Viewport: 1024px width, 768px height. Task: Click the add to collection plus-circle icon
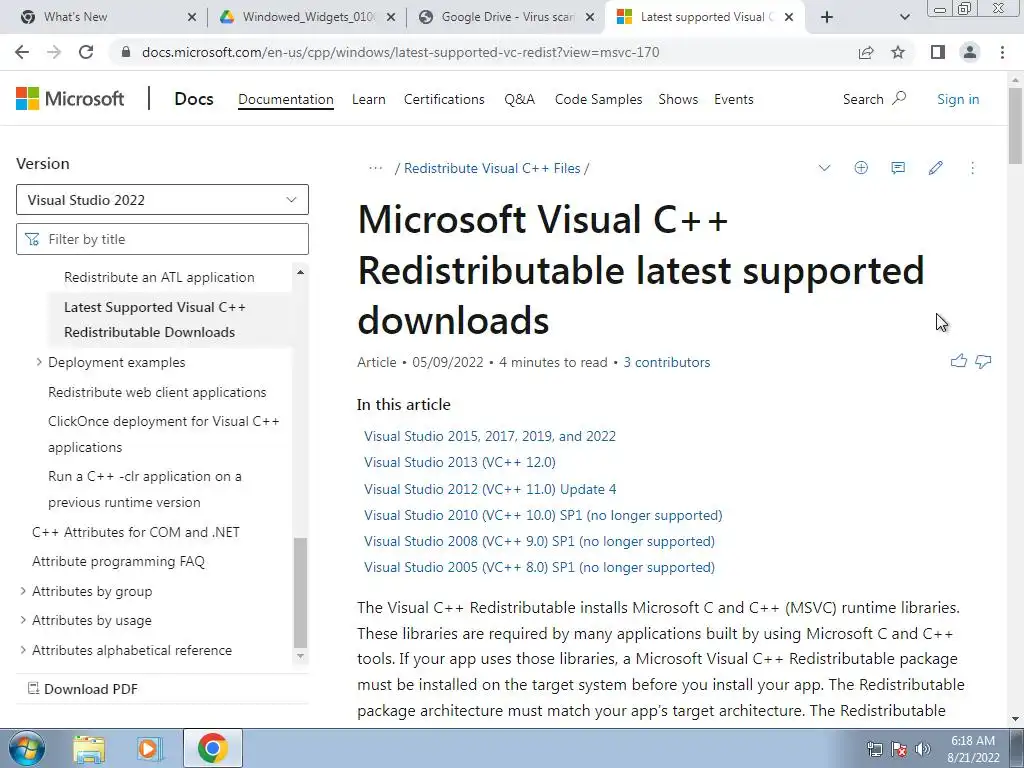[861, 168]
